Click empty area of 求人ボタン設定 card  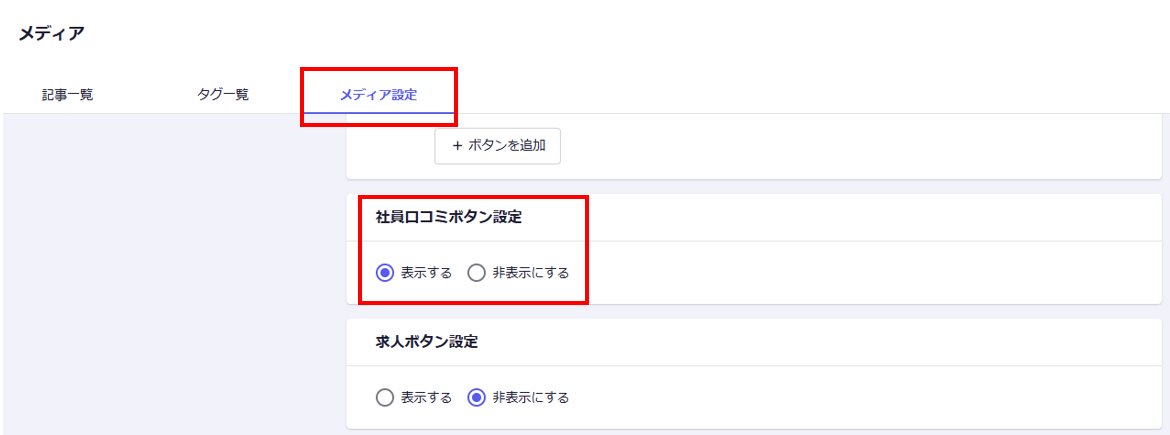pos(850,397)
